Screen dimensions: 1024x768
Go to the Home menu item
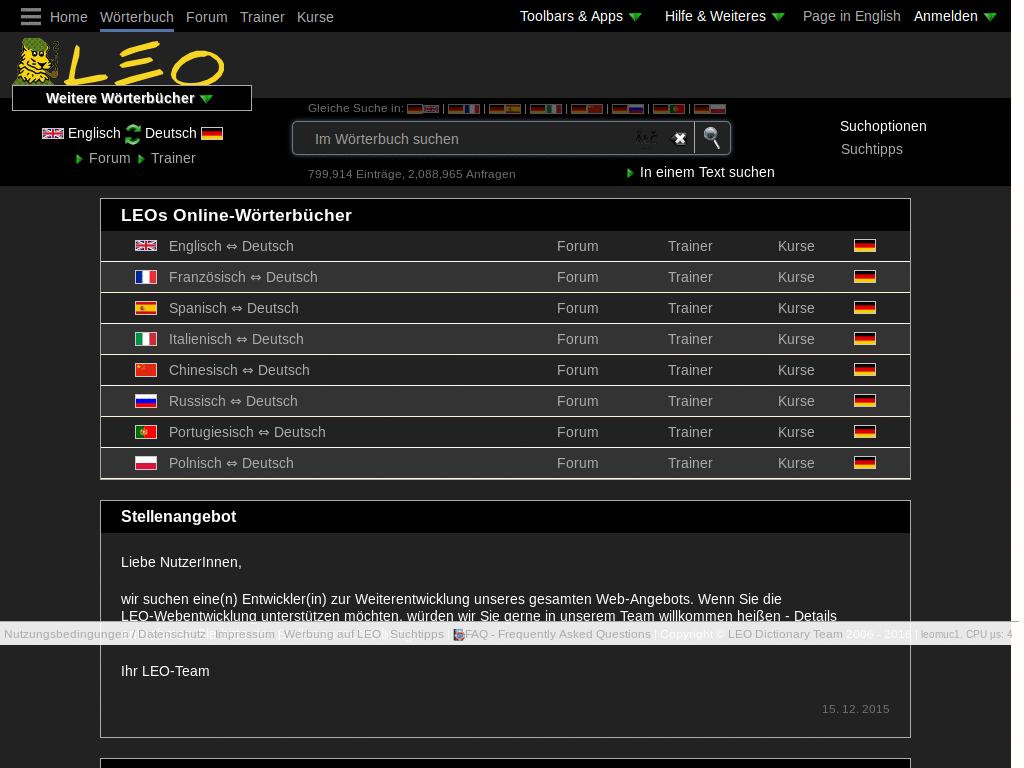pyautogui.click(x=69, y=17)
